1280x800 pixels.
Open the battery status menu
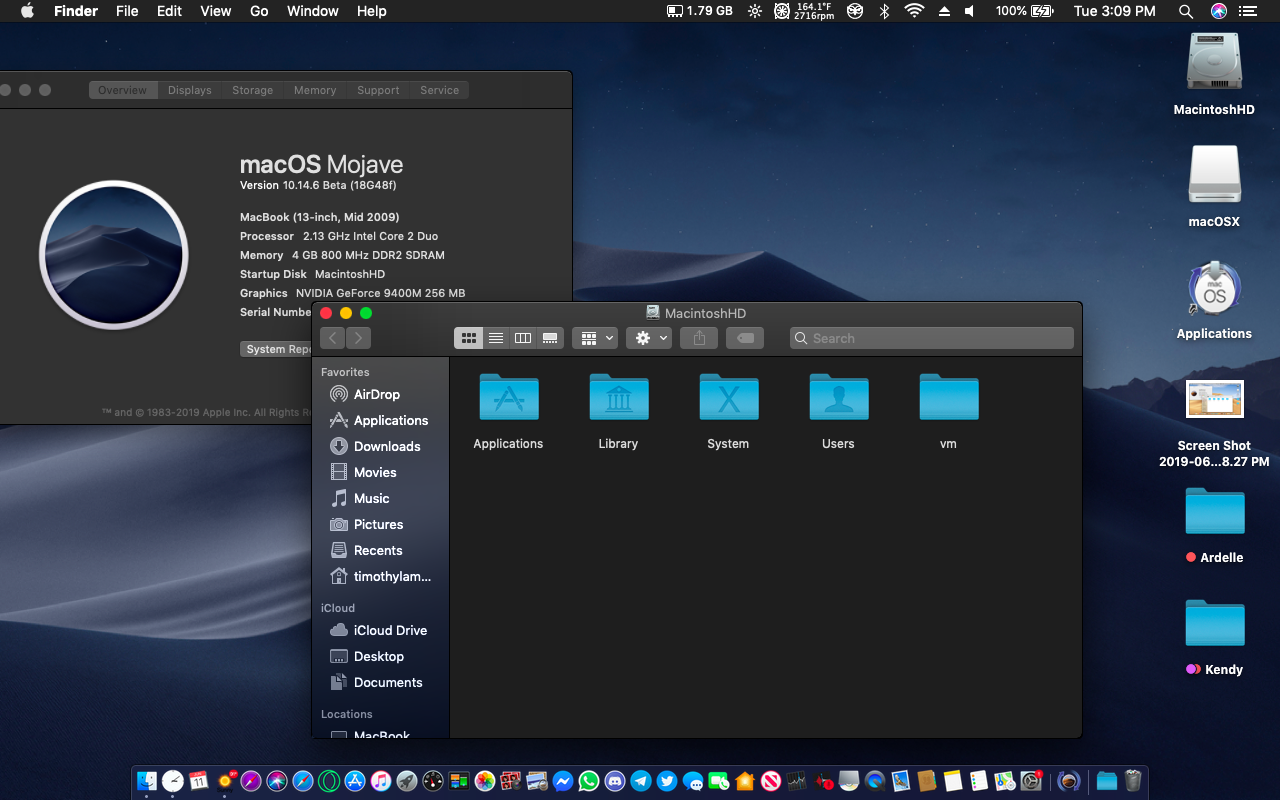click(1024, 11)
